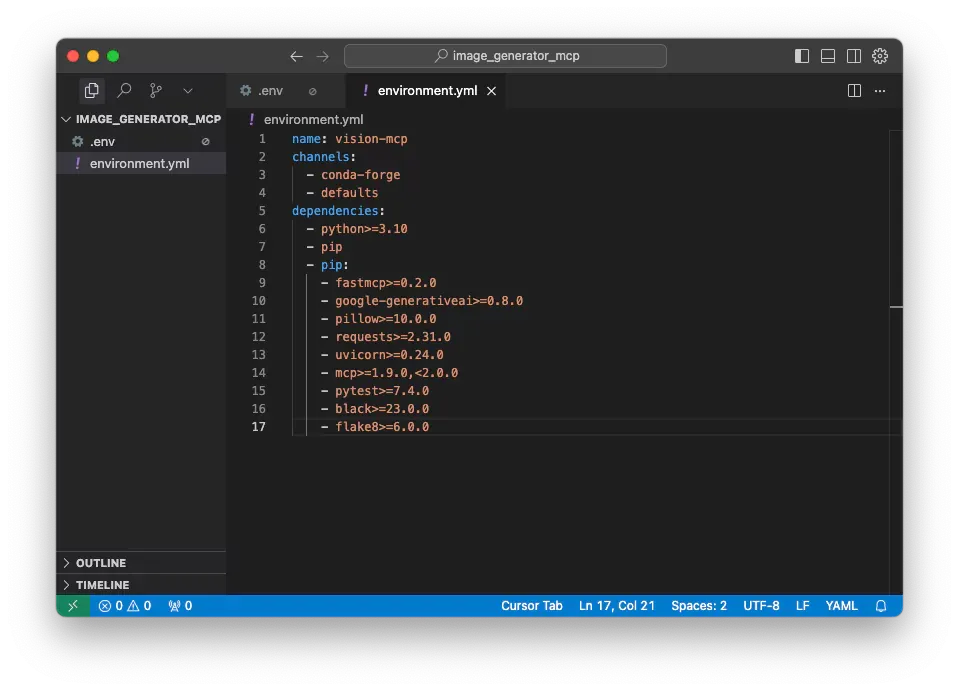This screenshot has width=959, height=691.
Task: Toggle the secondary sidebar layout icon
Action: click(x=854, y=56)
